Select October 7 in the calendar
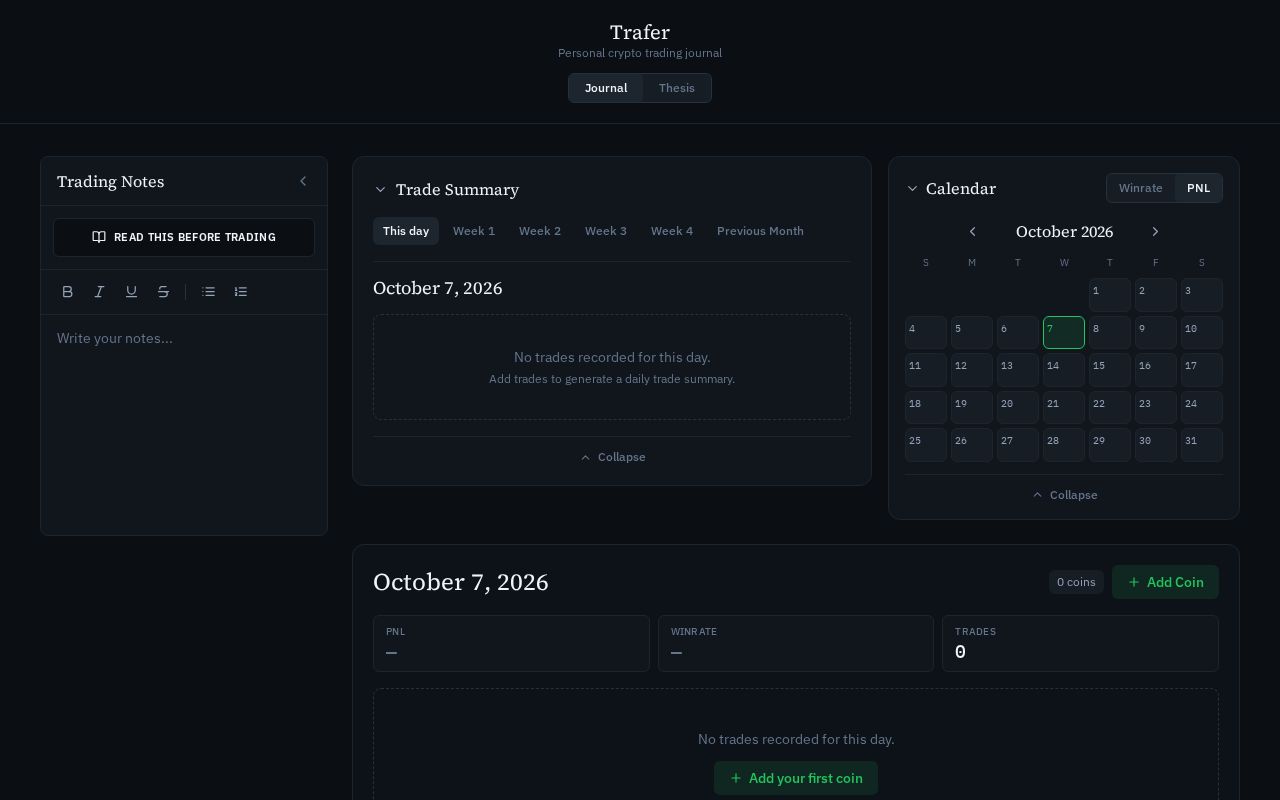Image resolution: width=1280 pixels, height=800 pixels. pyautogui.click(x=1064, y=333)
